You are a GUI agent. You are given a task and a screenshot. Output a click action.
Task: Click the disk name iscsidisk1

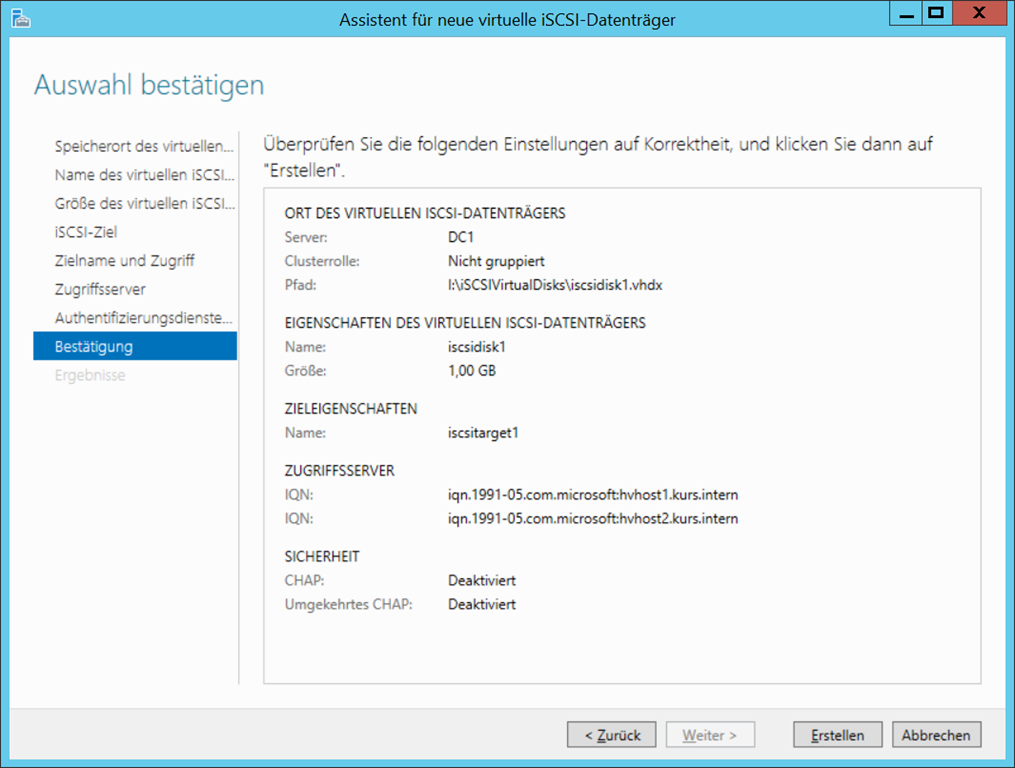(476, 346)
